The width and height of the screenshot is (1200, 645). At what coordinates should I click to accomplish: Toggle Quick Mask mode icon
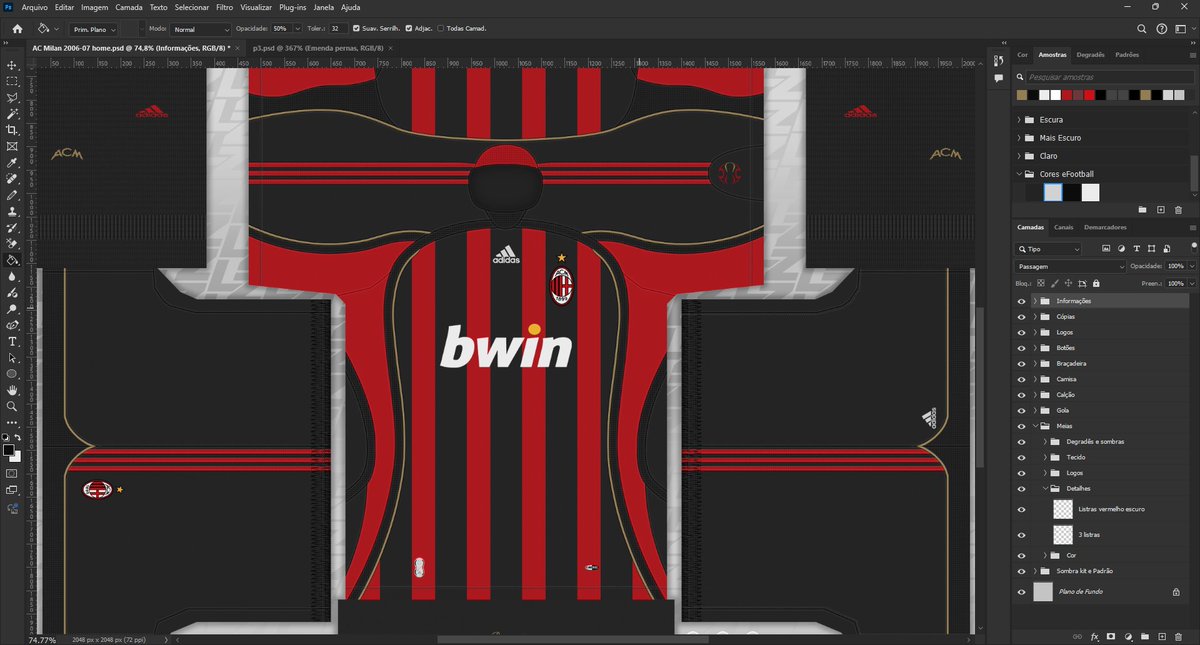[12, 473]
